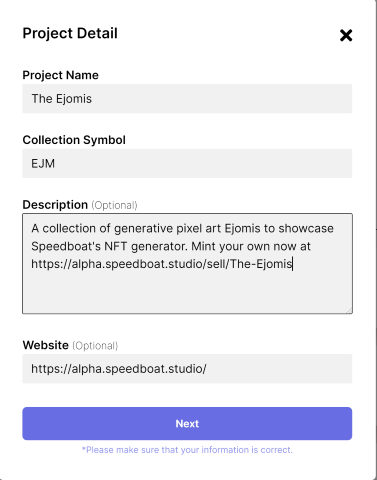
Task: Click inside the Description text area
Action: (x=187, y=264)
